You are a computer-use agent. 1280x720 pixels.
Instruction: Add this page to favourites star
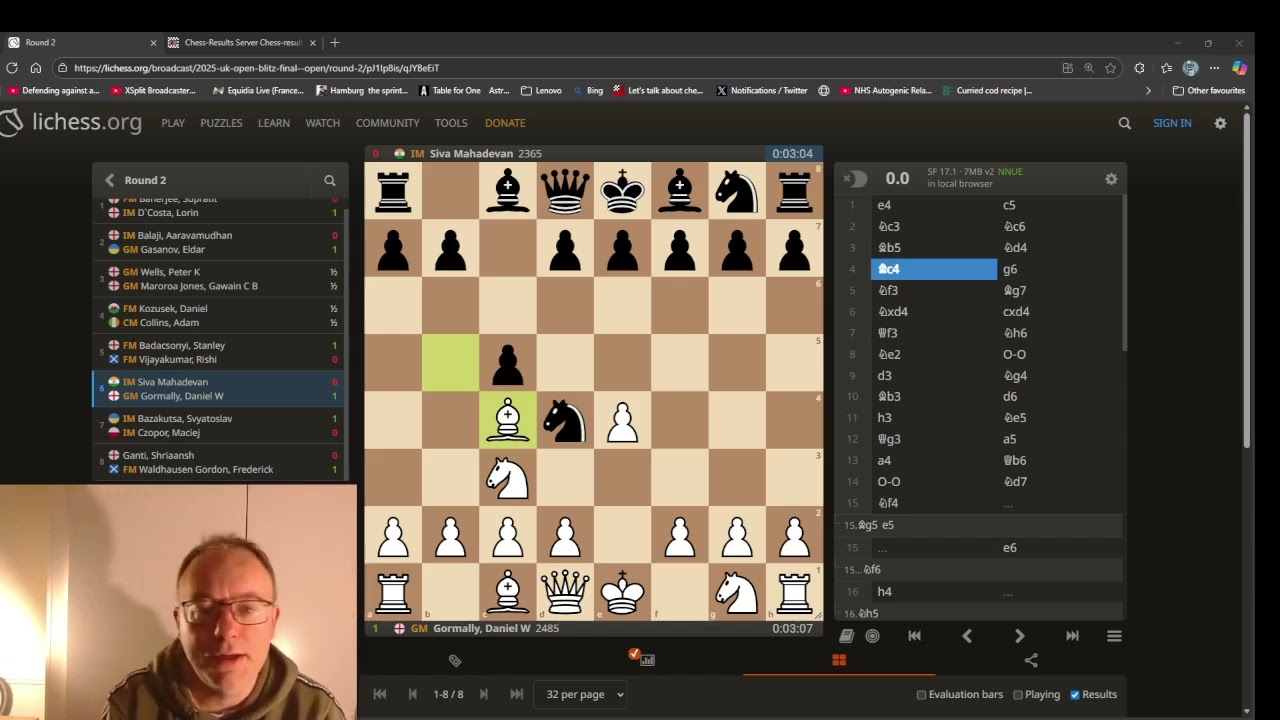(x=1110, y=68)
